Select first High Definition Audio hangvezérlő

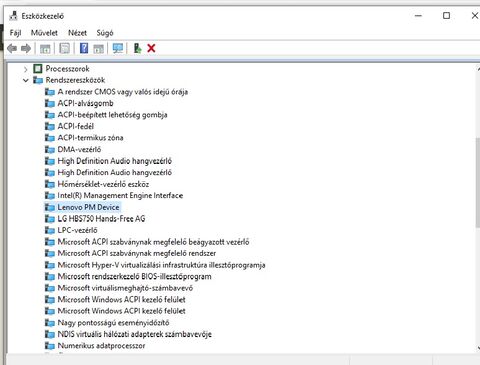click(115, 161)
